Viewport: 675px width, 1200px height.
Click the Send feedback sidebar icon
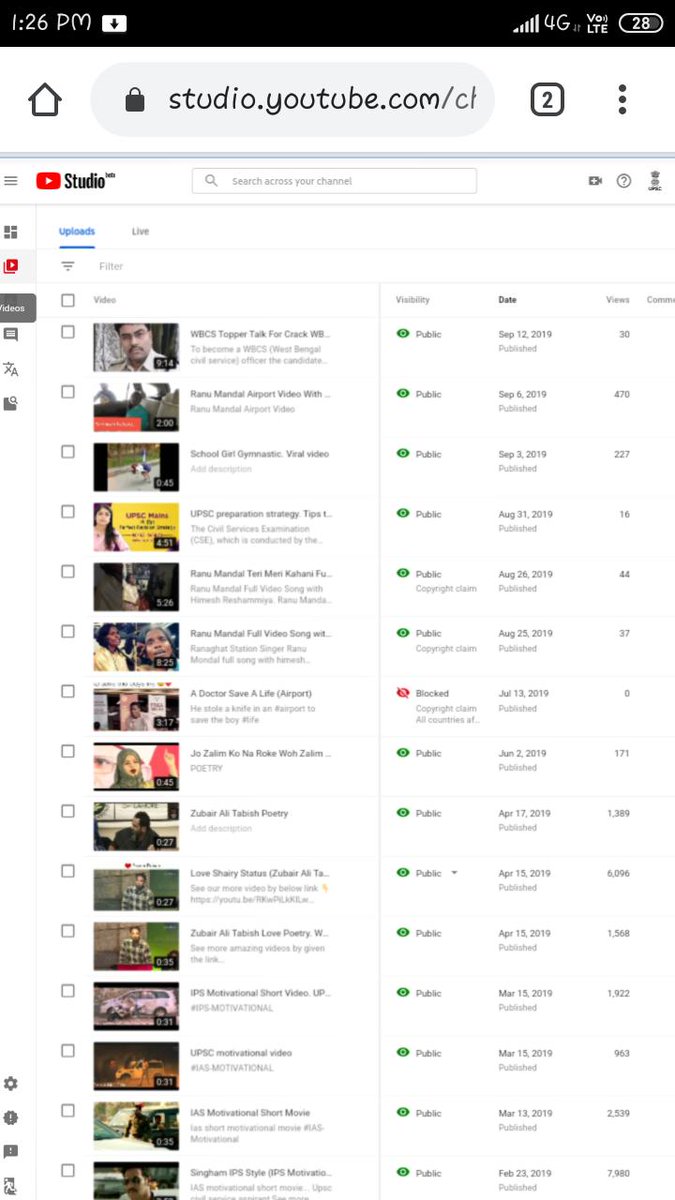click(x=11, y=1152)
